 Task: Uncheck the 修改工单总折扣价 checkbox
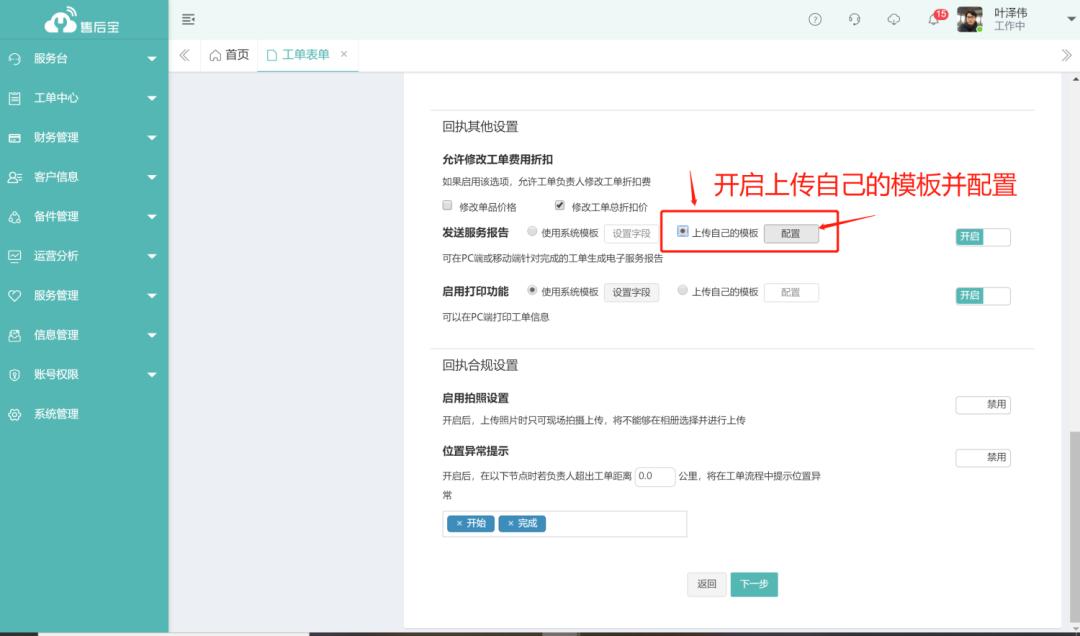[x=560, y=206]
